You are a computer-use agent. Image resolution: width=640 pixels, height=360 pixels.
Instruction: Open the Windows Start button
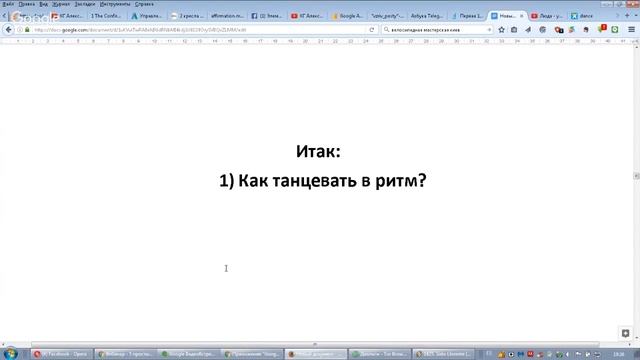pyautogui.click(x=10, y=353)
